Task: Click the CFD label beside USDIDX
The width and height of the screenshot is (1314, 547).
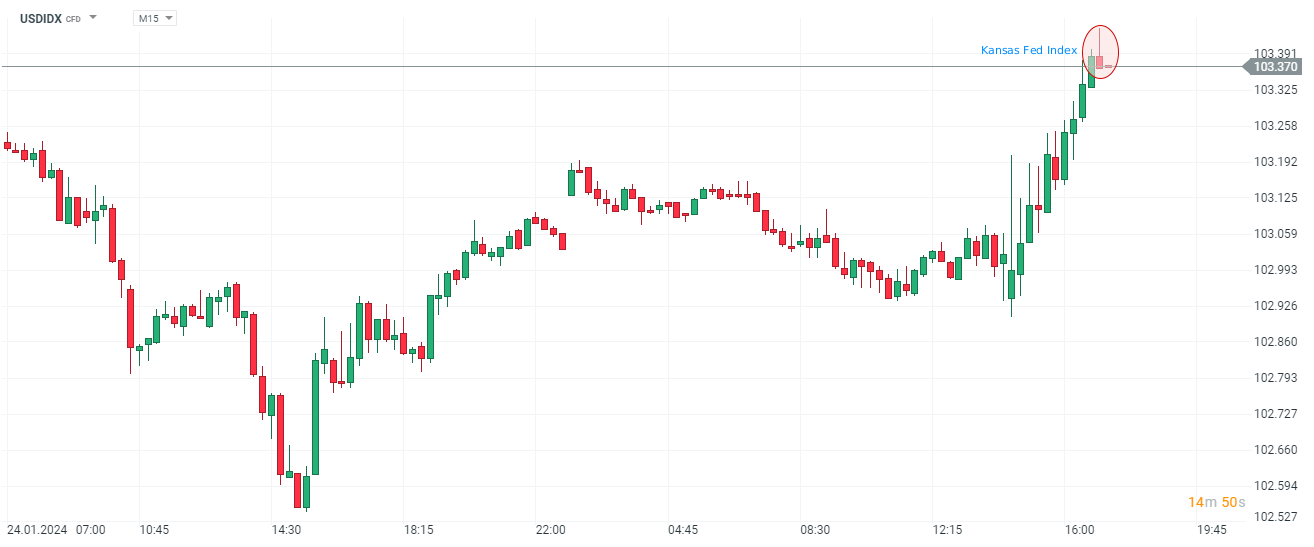Action: point(73,19)
